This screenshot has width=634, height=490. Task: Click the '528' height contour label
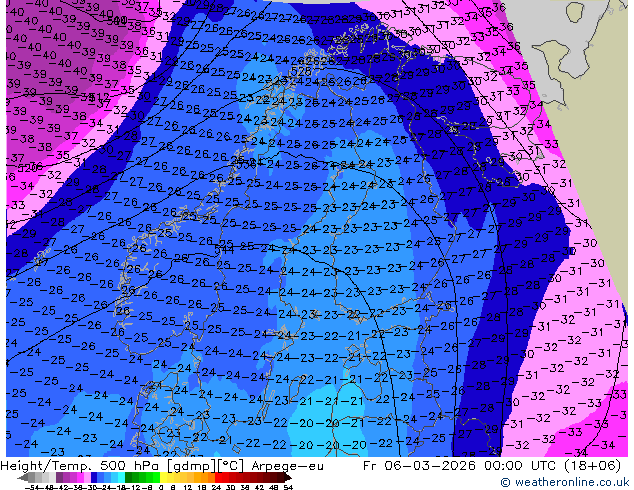tap(301, 72)
